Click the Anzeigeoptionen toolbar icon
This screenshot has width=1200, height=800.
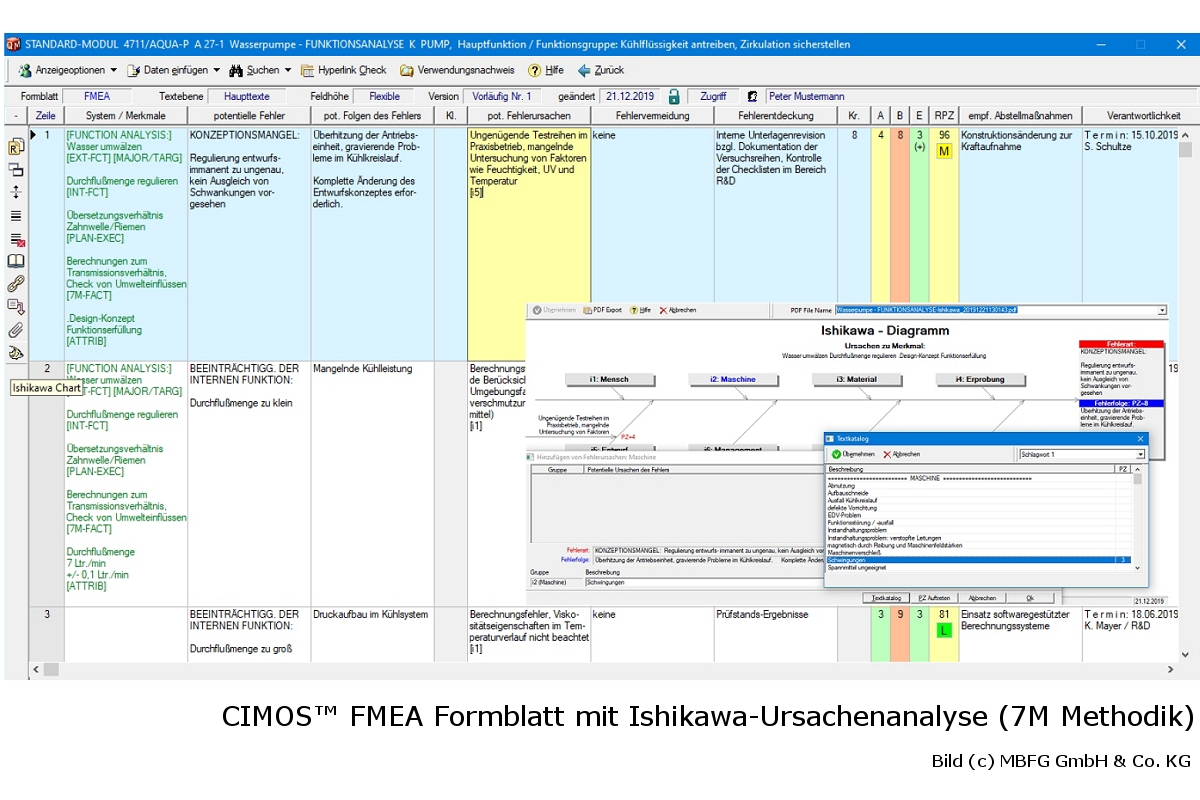(25, 70)
